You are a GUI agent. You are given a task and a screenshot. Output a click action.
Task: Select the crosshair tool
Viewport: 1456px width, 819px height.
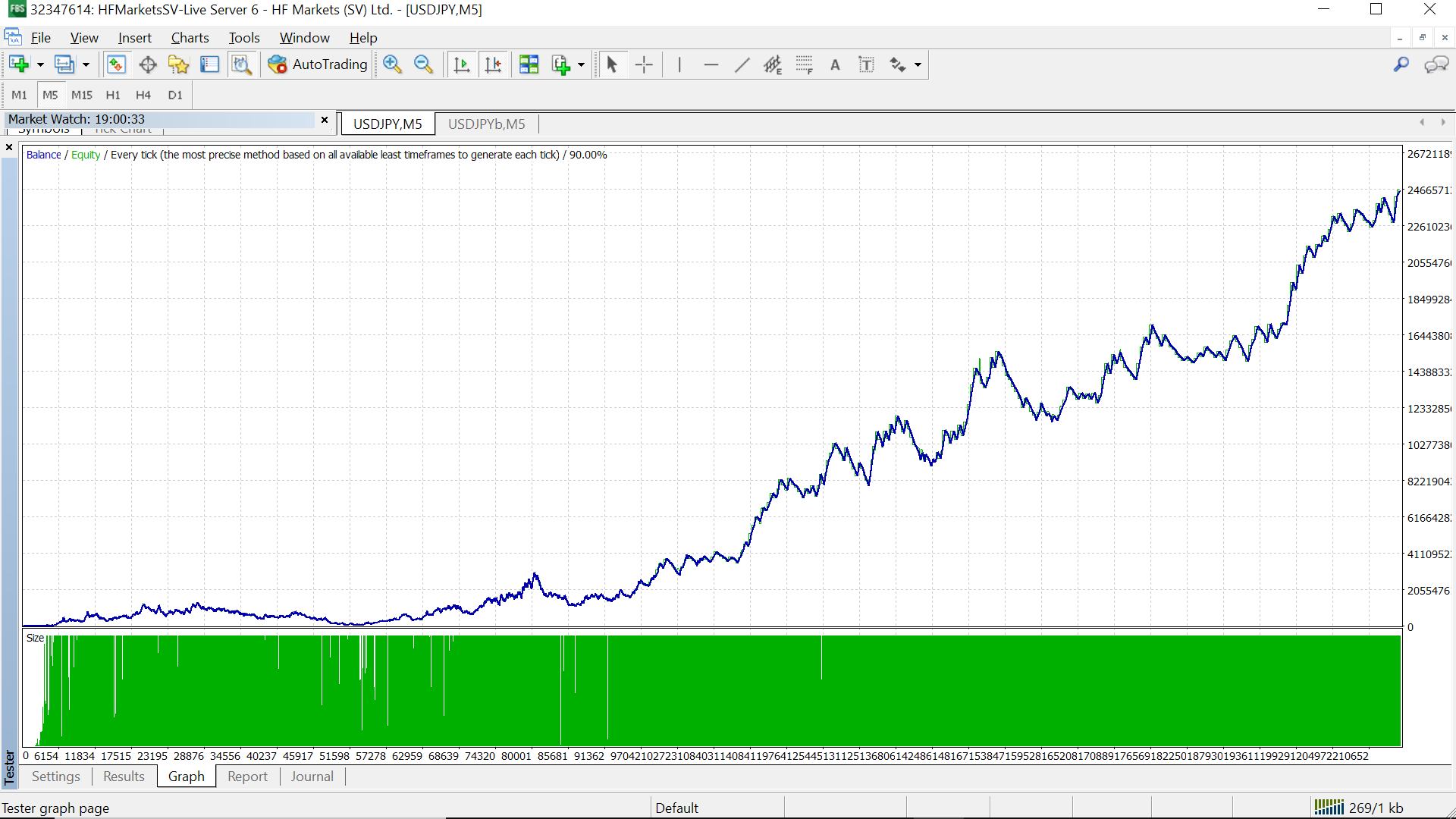644,65
